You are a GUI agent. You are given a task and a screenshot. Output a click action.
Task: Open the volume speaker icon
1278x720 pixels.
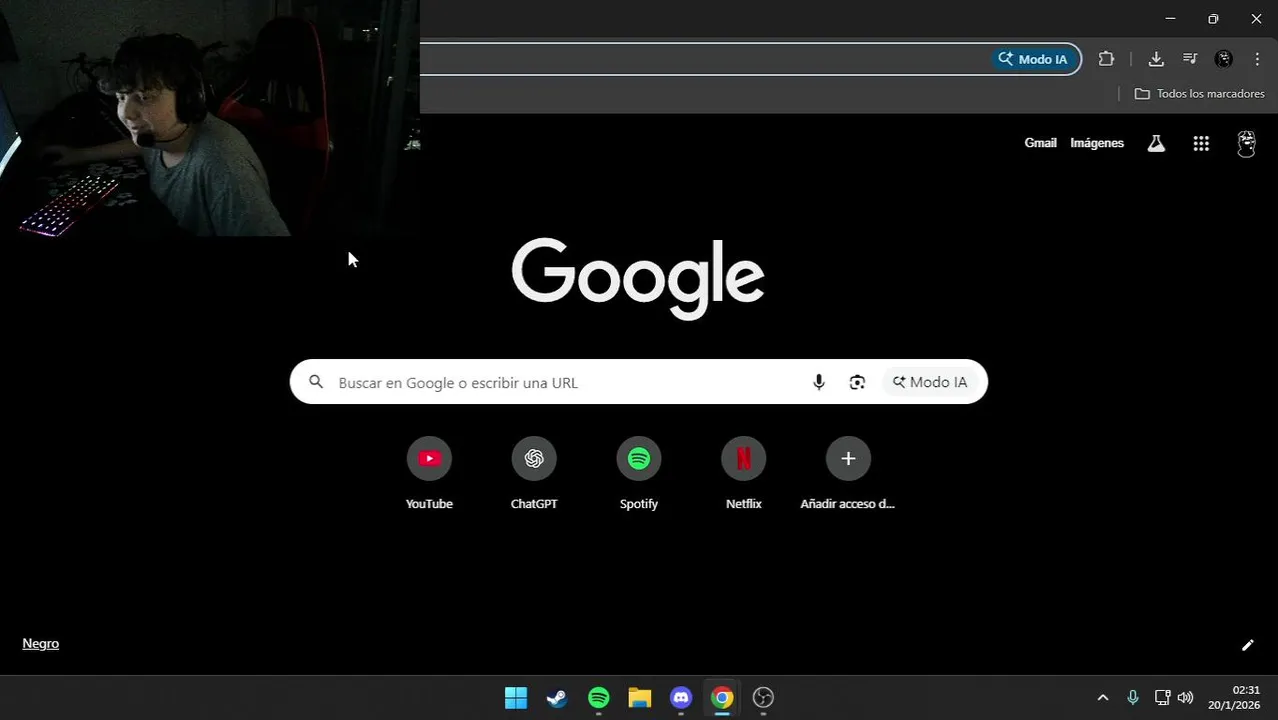(x=1186, y=698)
